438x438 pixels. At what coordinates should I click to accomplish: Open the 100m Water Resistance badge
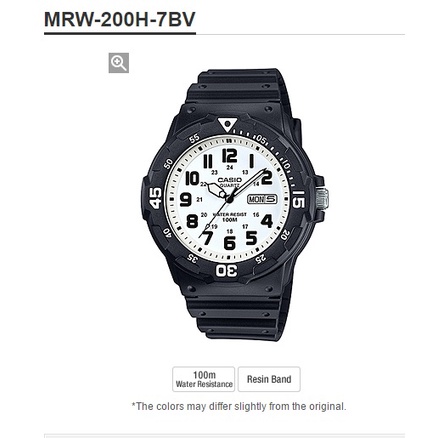[x=204, y=379]
